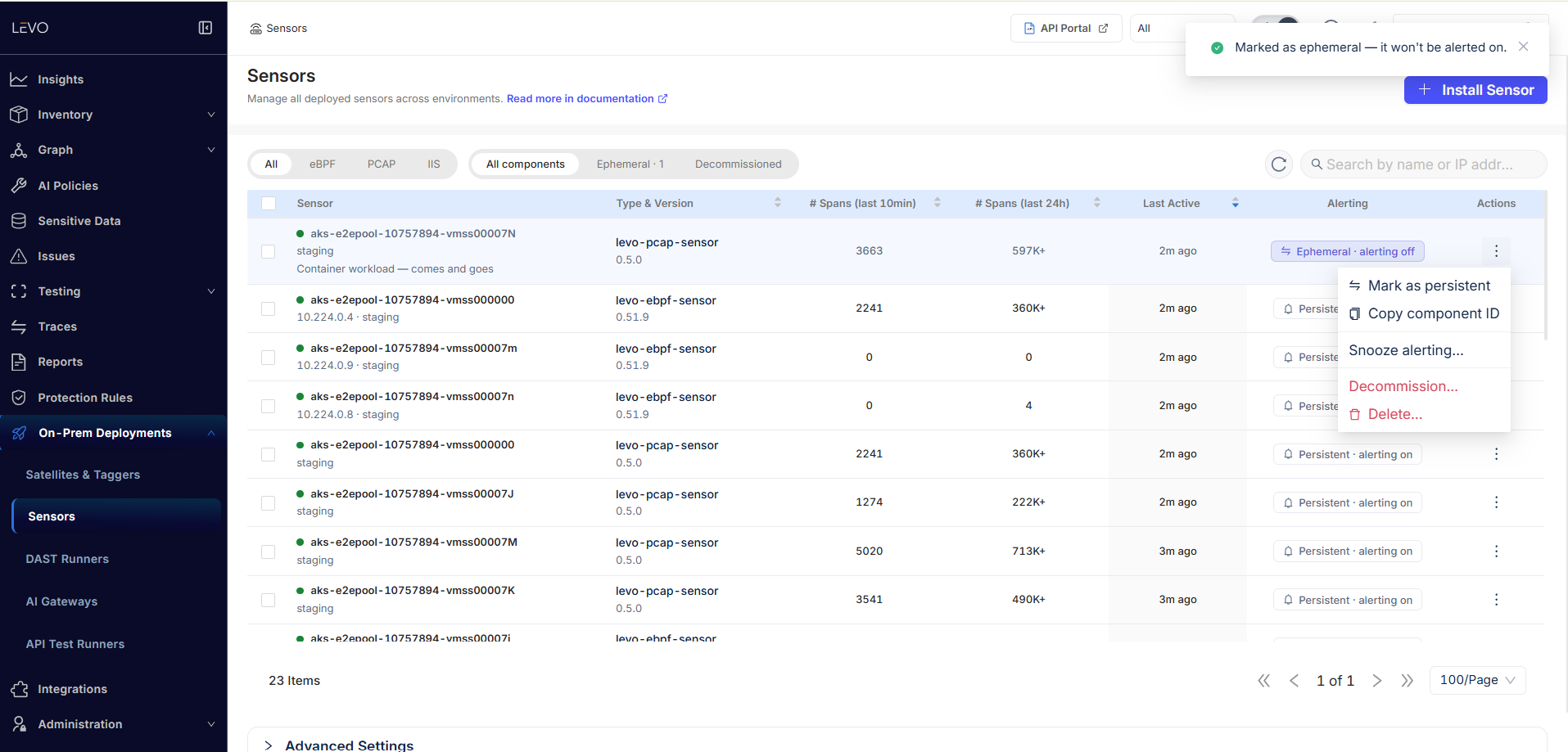Select checkbox for vmss00007M pcap row
Screen dimensions: 1568x752
(x=268, y=552)
